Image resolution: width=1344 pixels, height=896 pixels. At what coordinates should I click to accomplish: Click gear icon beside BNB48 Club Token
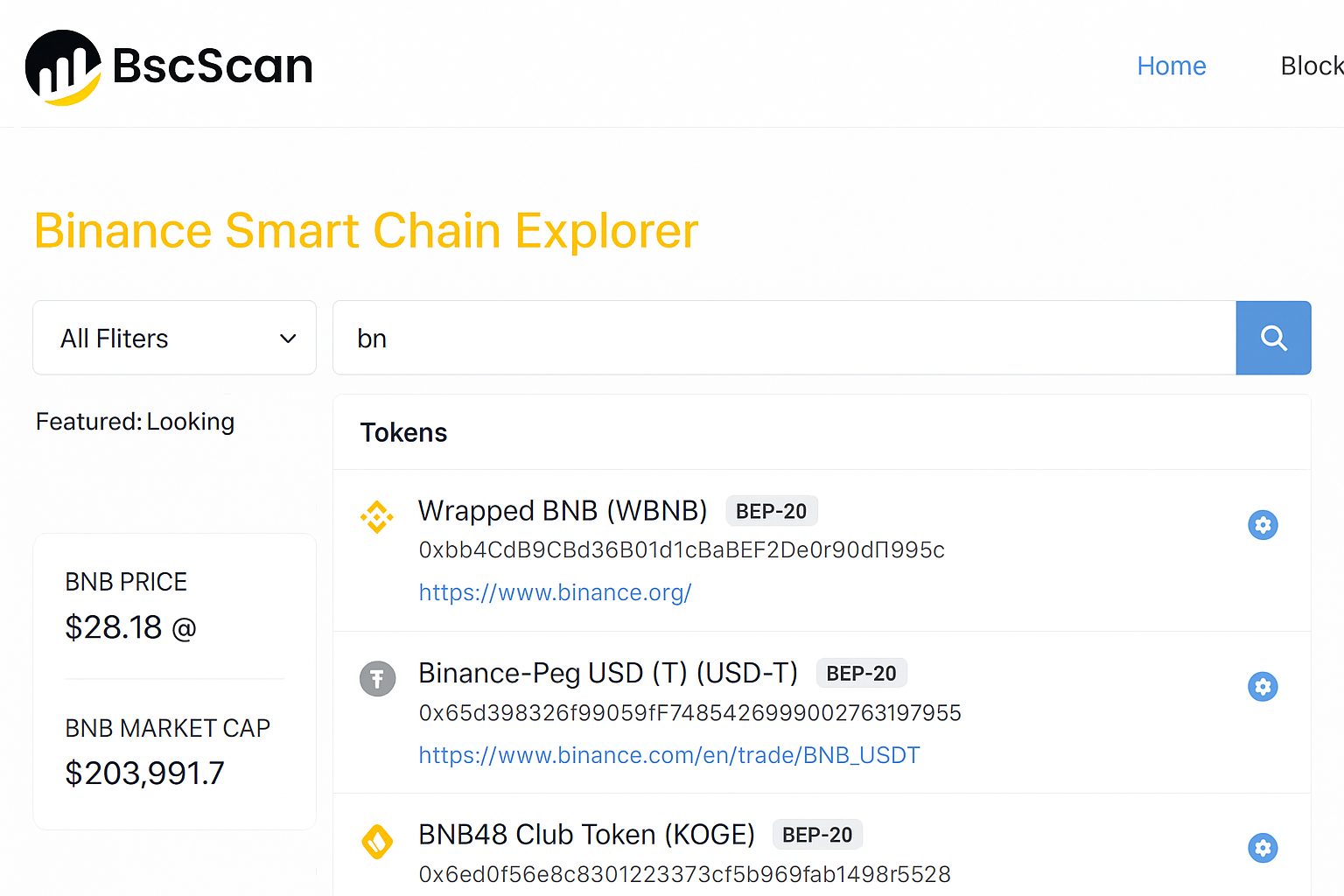pos(1263,848)
